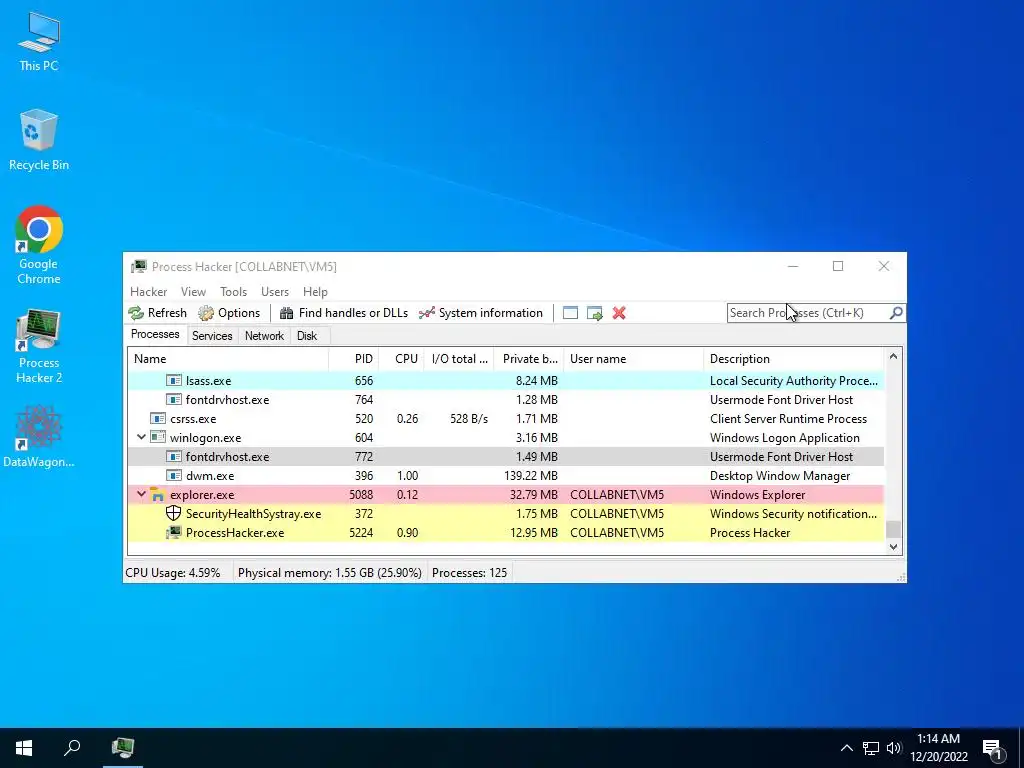Select the ProcessHacker.exe process row

pyautogui.click(x=506, y=532)
